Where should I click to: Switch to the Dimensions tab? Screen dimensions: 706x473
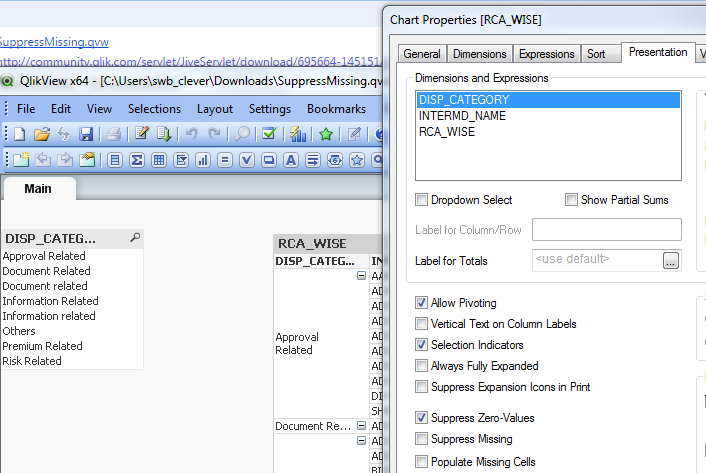click(480, 54)
